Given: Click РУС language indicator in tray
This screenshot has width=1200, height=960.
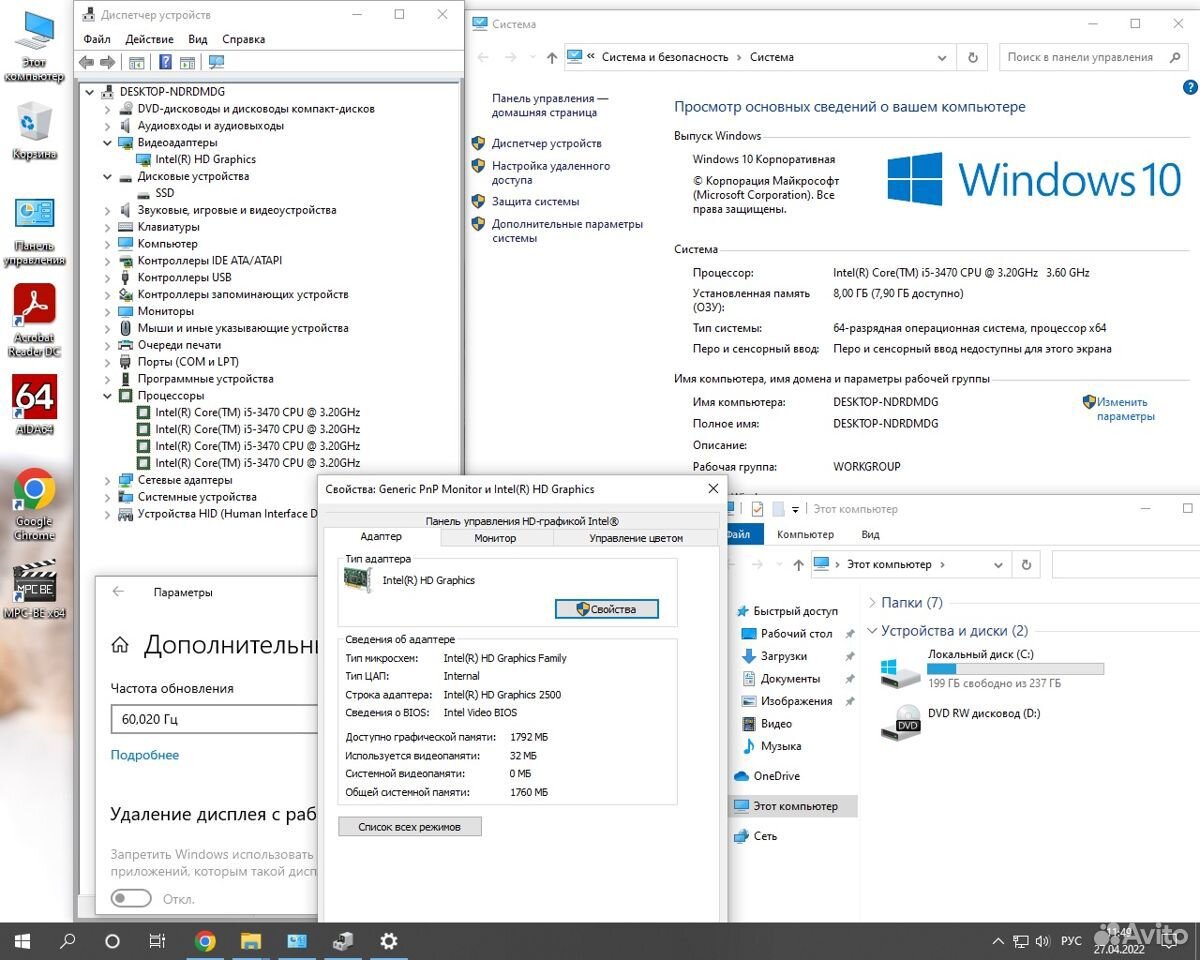Looking at the screenshot, I should click(1071, 941).
